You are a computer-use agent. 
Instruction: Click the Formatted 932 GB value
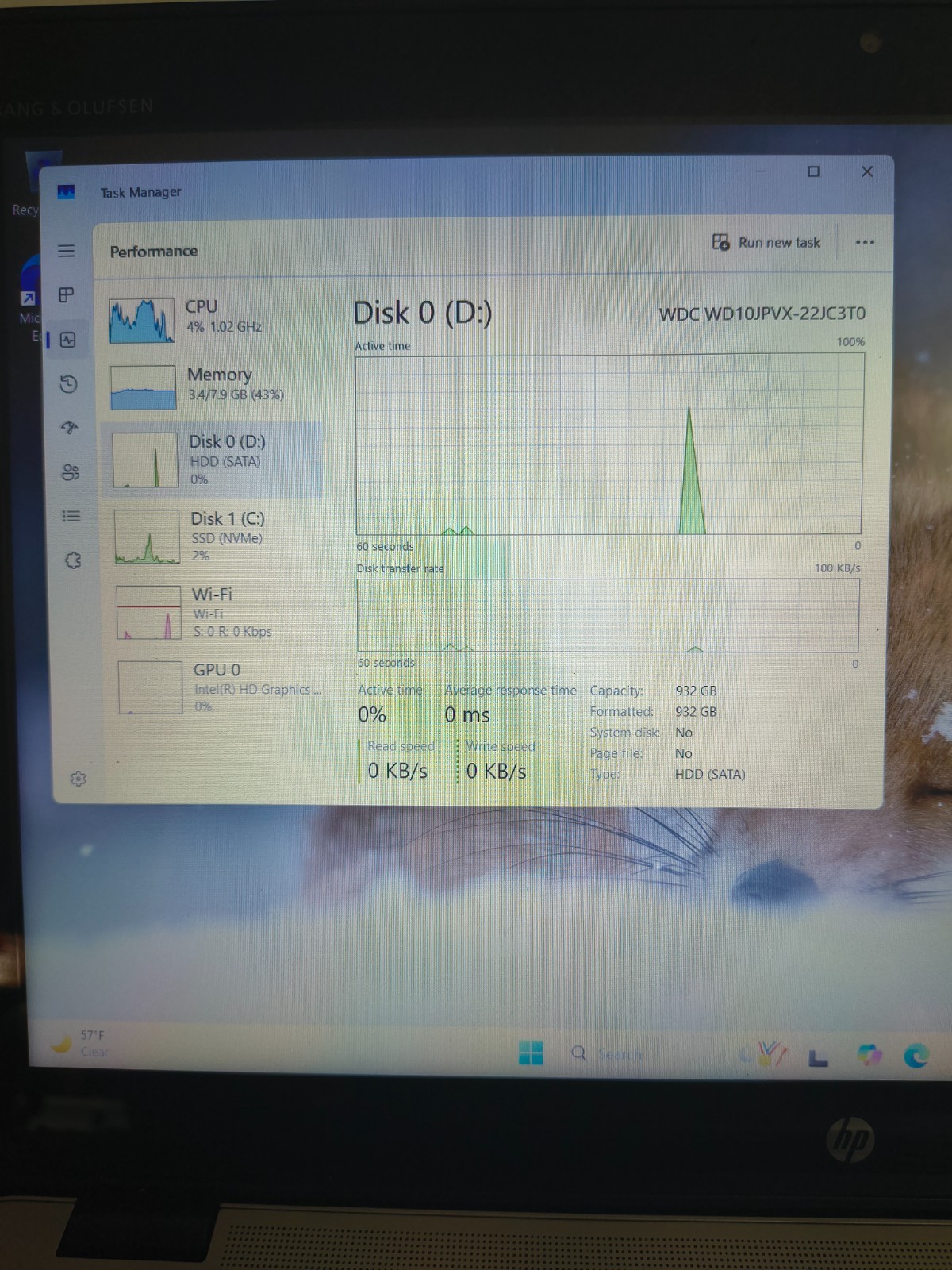(696, 712)
